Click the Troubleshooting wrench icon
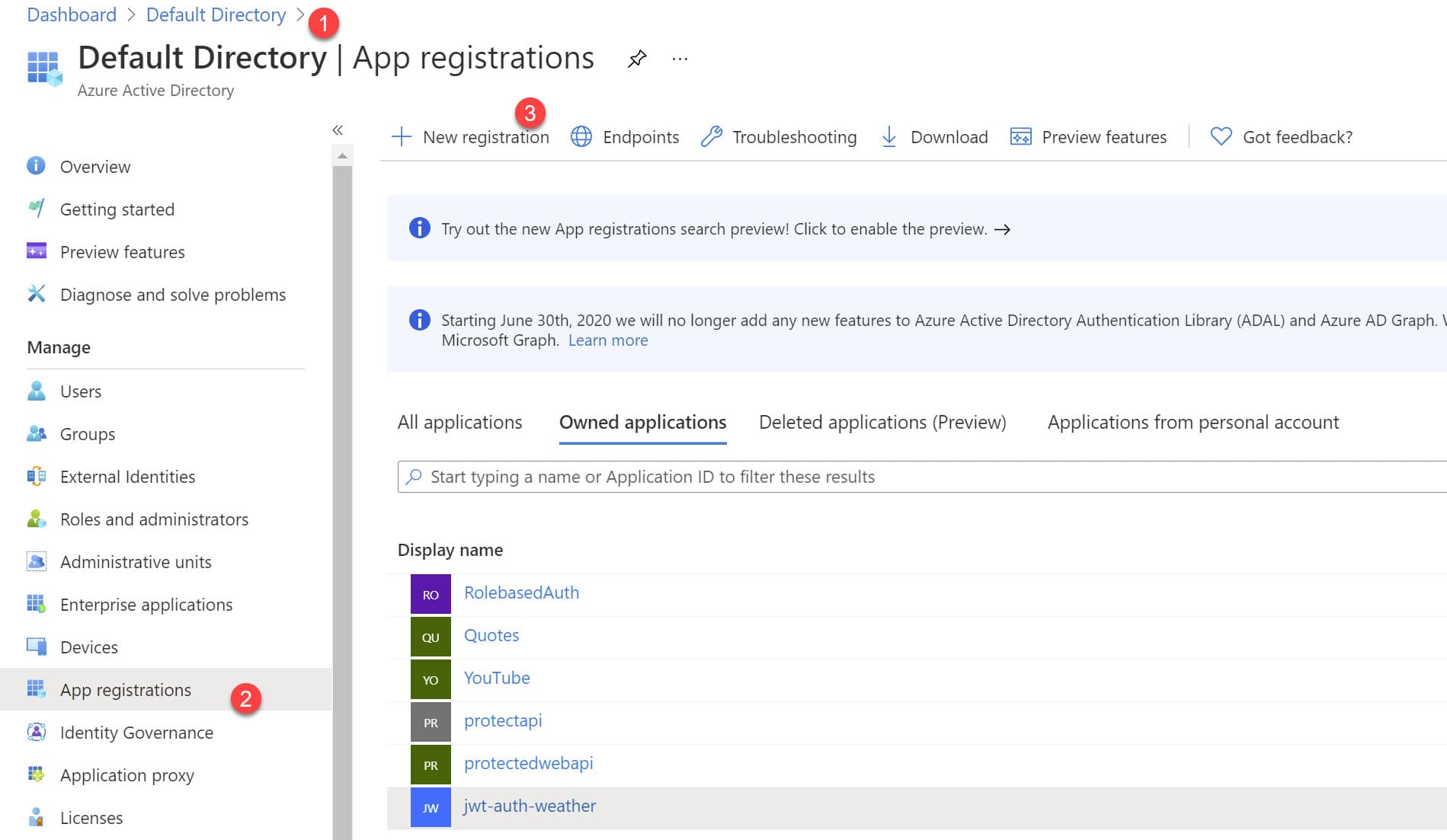1447x840 pixels. 711,137
